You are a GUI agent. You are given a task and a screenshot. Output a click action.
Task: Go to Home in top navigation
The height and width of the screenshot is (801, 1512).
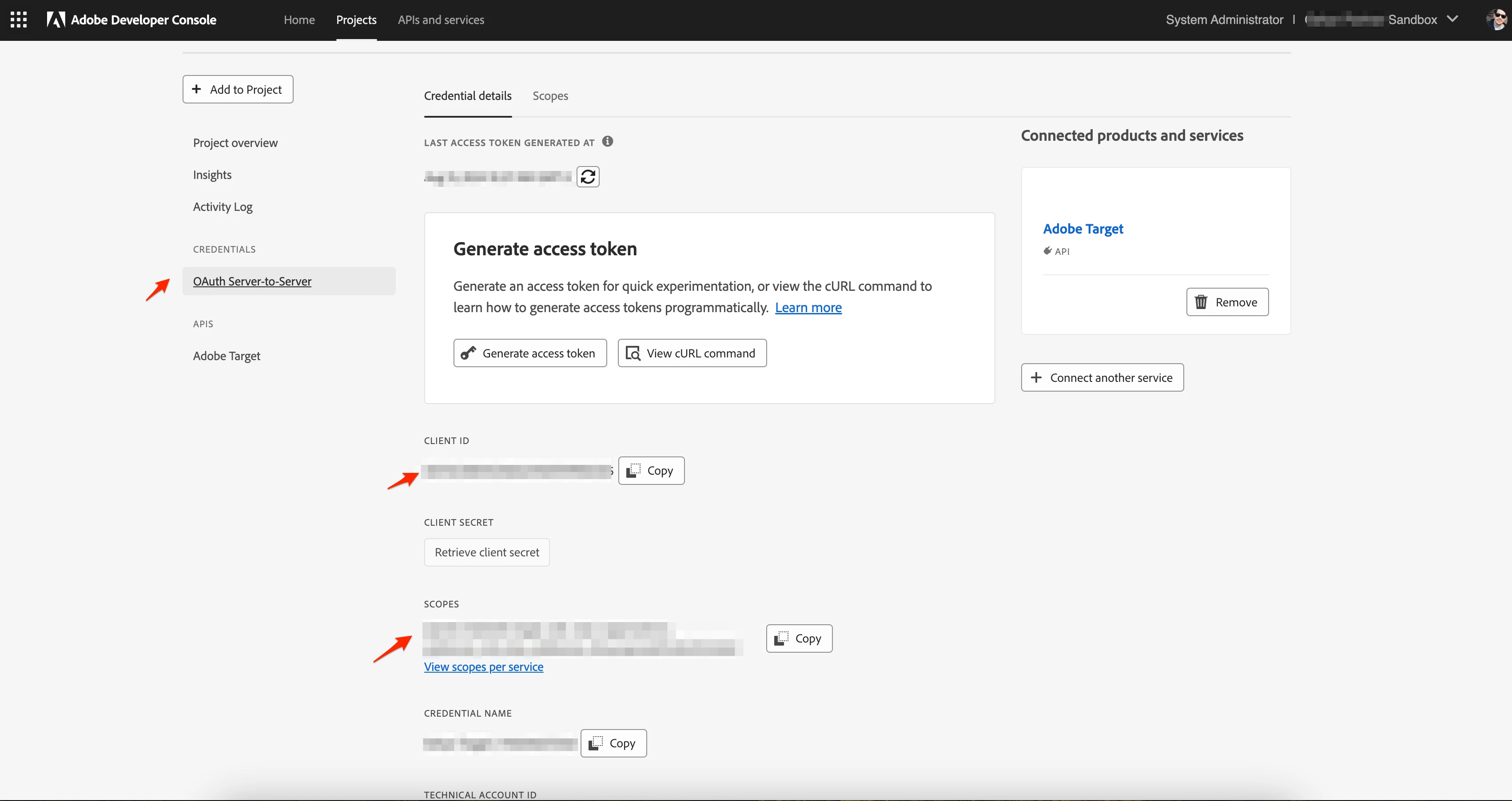[x=299, y=20]
